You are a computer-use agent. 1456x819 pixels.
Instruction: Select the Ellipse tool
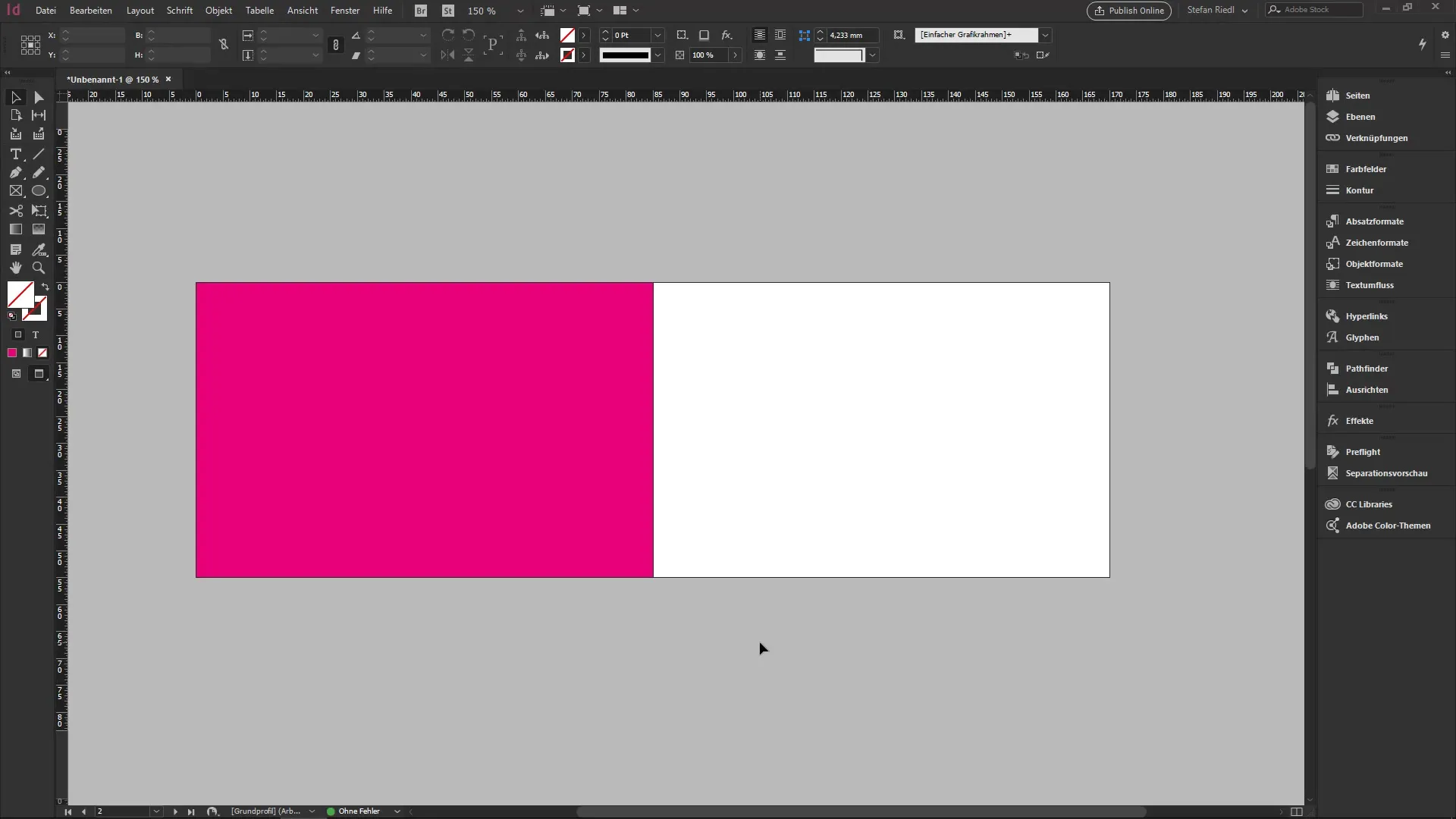point(39,191)
